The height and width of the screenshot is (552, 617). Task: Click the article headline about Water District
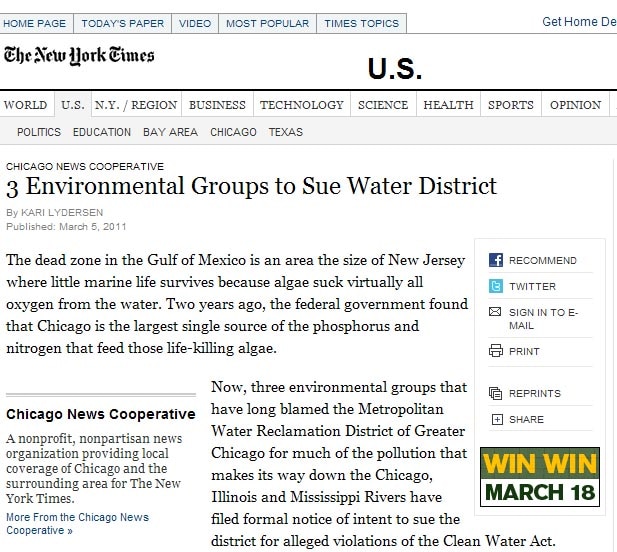point(251,186)
